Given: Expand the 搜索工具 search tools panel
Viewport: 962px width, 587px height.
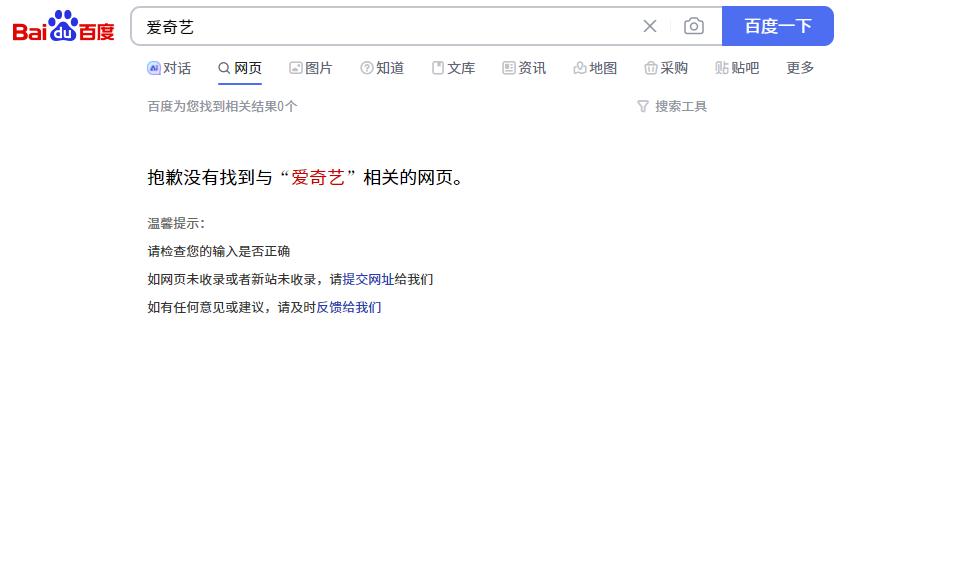Looking at the screenshot, I should [x=679, y=106].
